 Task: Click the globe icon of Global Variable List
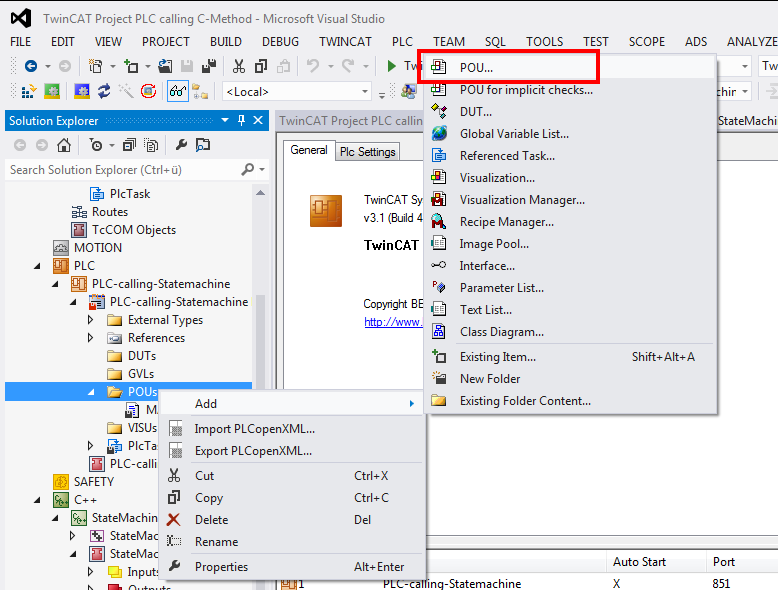[x=439, y=133]
